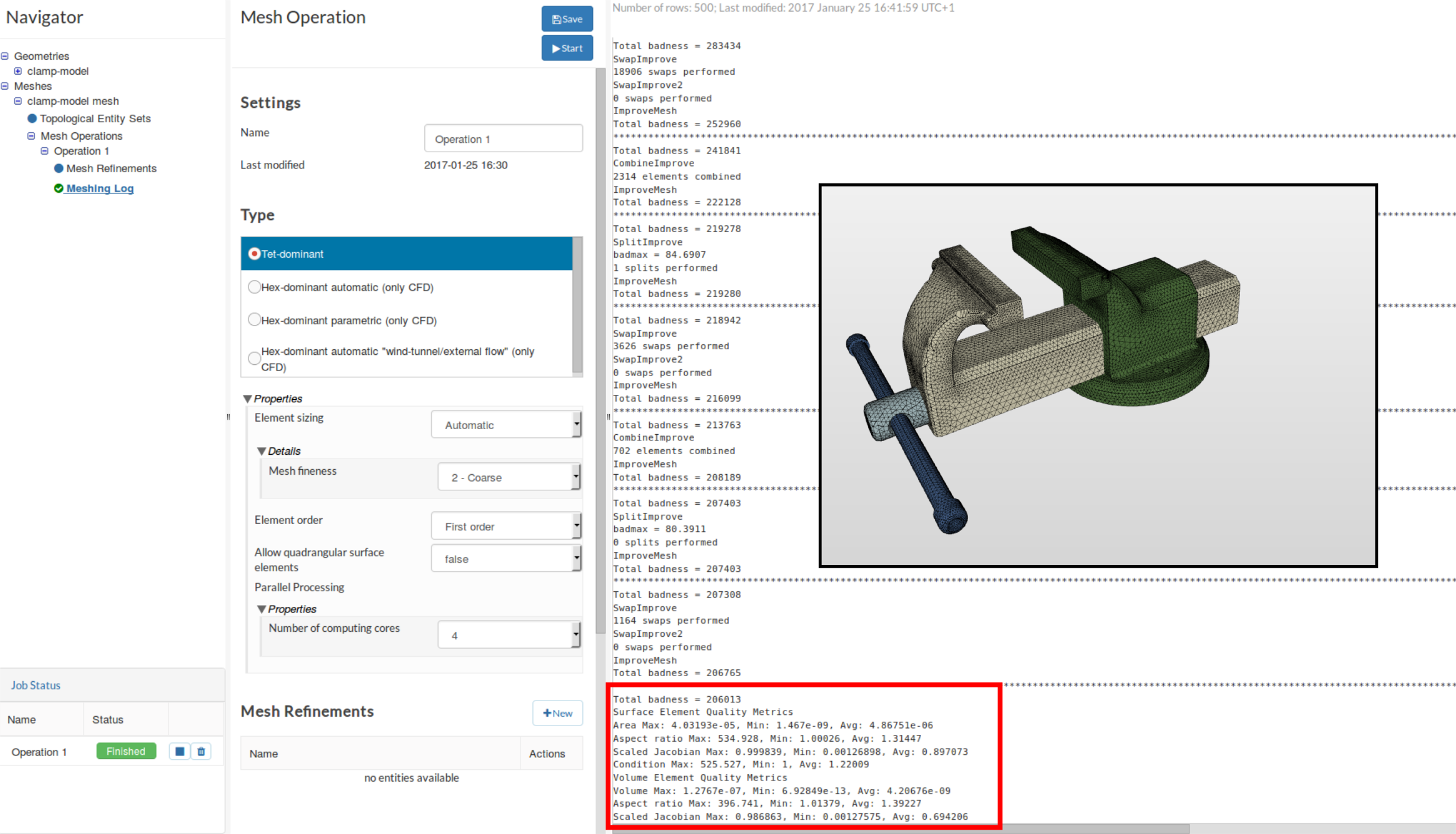Open Mesh Refinements in the navigator tree
1456x834 pixels.
point(111,168)
